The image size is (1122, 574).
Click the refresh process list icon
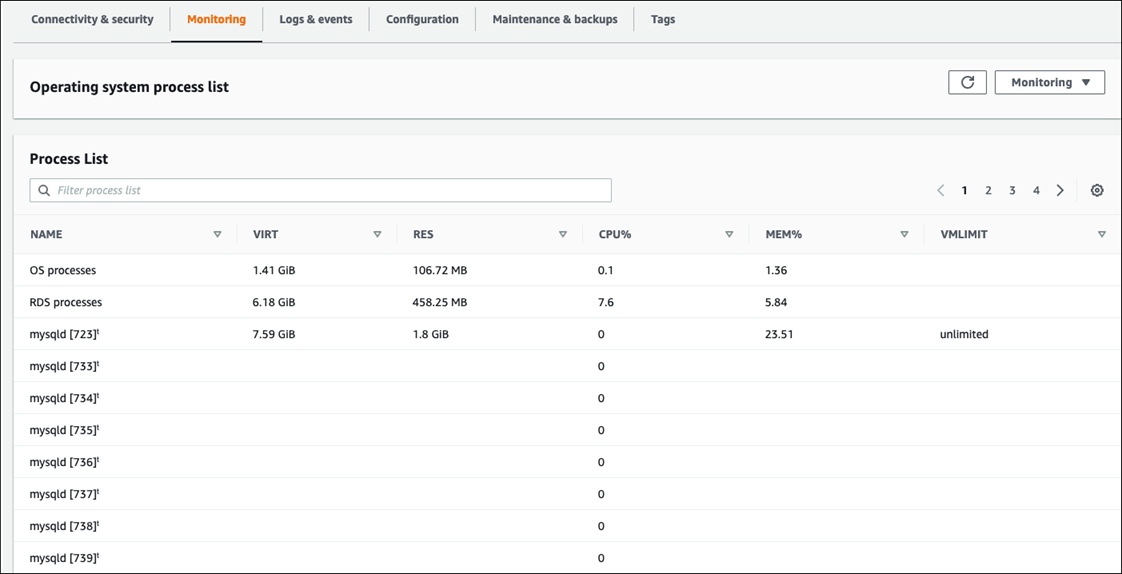pos(967,83)
